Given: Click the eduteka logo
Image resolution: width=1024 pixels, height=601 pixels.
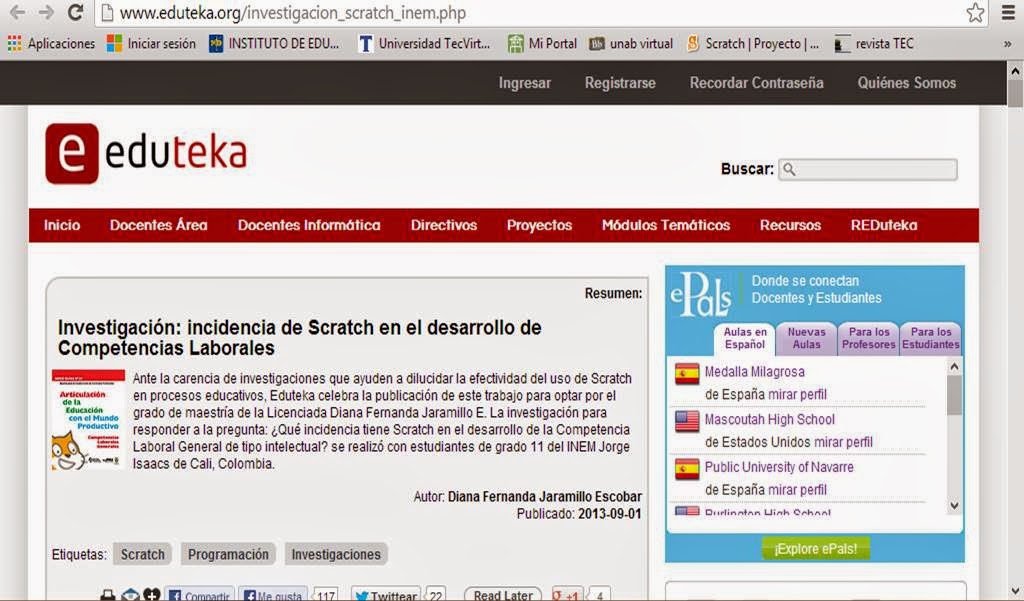Looking at the screenshot, I should [x=146, y=153].
